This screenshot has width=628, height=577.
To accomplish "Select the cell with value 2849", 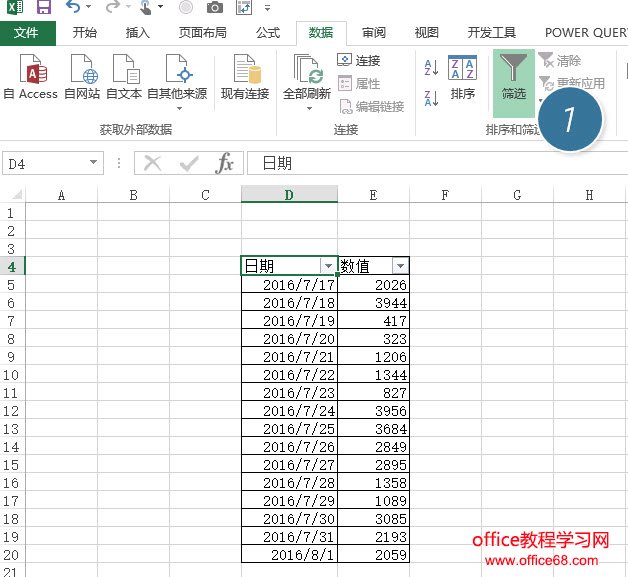I will point(373,446).
